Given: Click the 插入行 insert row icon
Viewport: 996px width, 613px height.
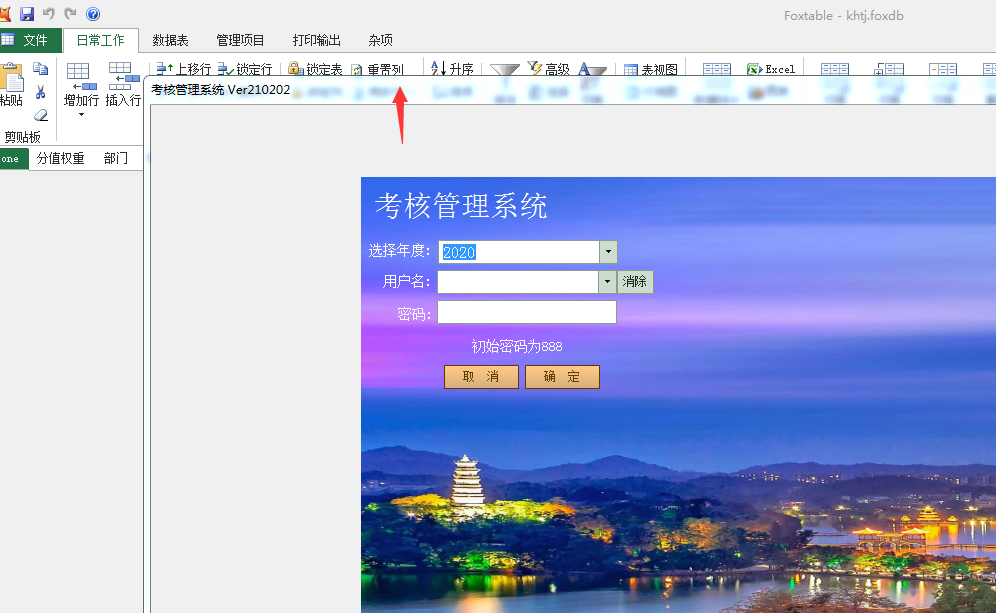Looking at the screenshot, I should tap(122, 77).
